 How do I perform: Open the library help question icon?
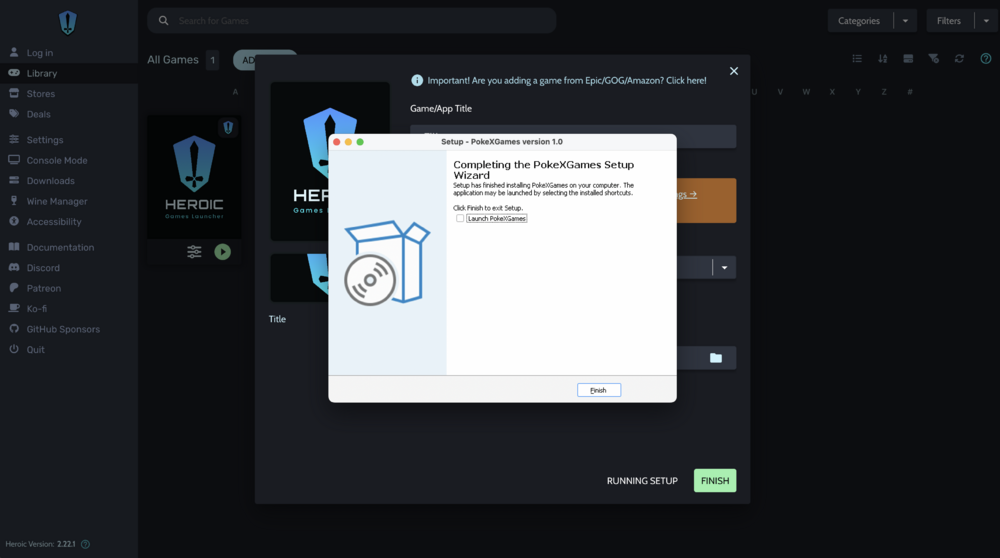pyautogui.click(x=986, y=59)
